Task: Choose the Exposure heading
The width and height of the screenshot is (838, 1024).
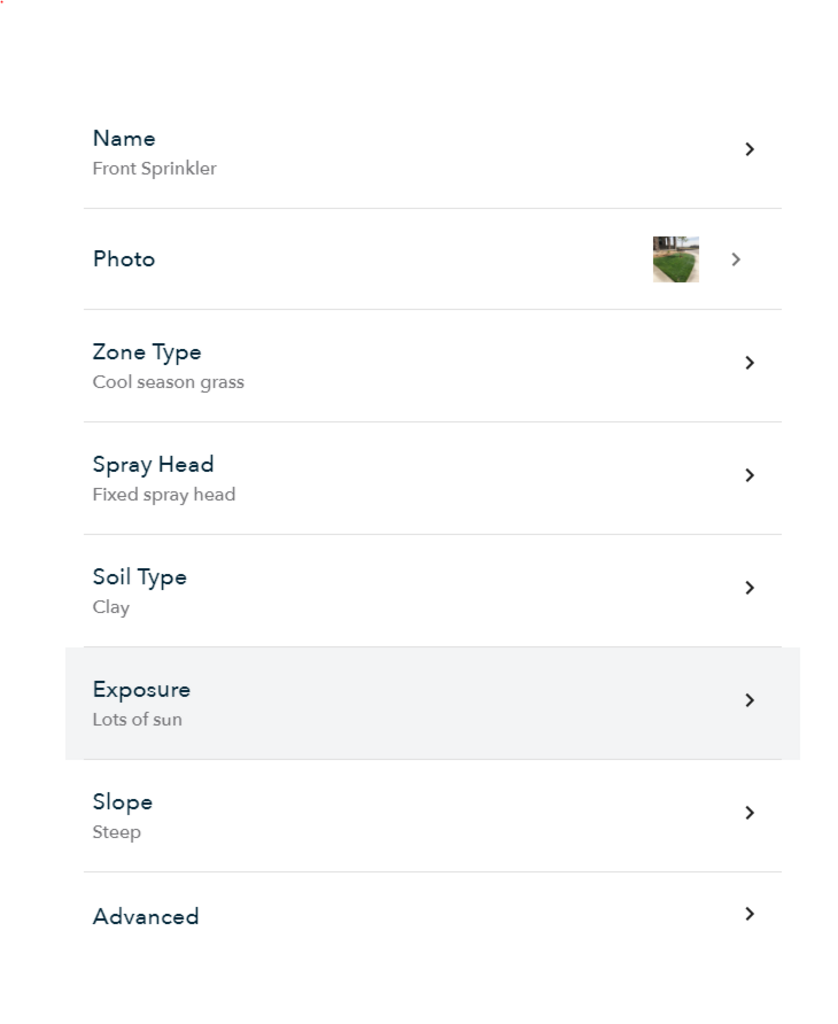Action: coord(141,689)
